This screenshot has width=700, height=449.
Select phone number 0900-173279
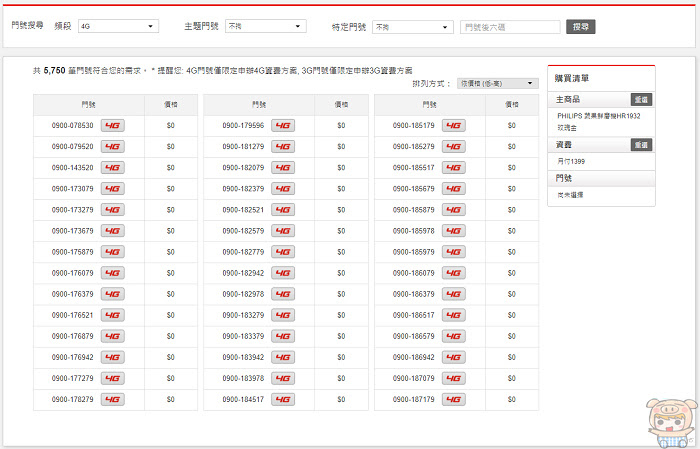click(x=72, y=210)
